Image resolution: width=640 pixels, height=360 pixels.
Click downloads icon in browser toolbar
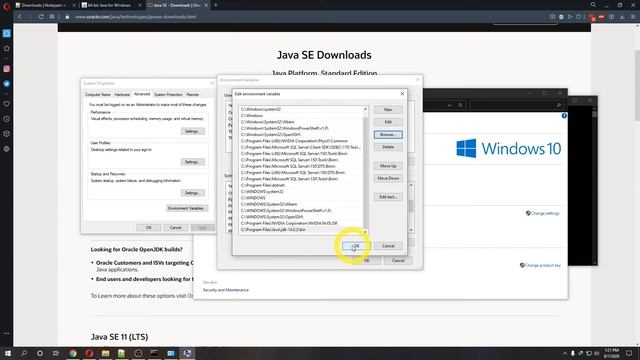(622, 17)
